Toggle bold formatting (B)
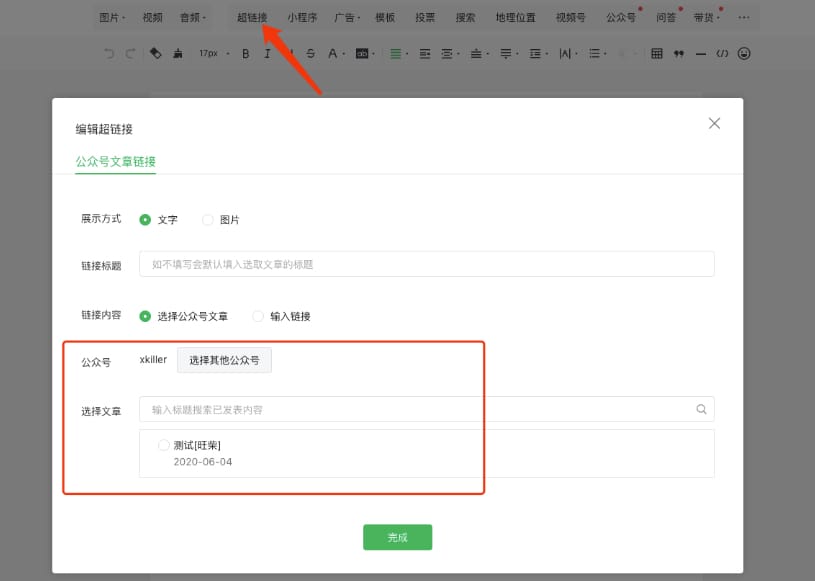The width and height of the screenshot is (815, 581). (245, 53)
